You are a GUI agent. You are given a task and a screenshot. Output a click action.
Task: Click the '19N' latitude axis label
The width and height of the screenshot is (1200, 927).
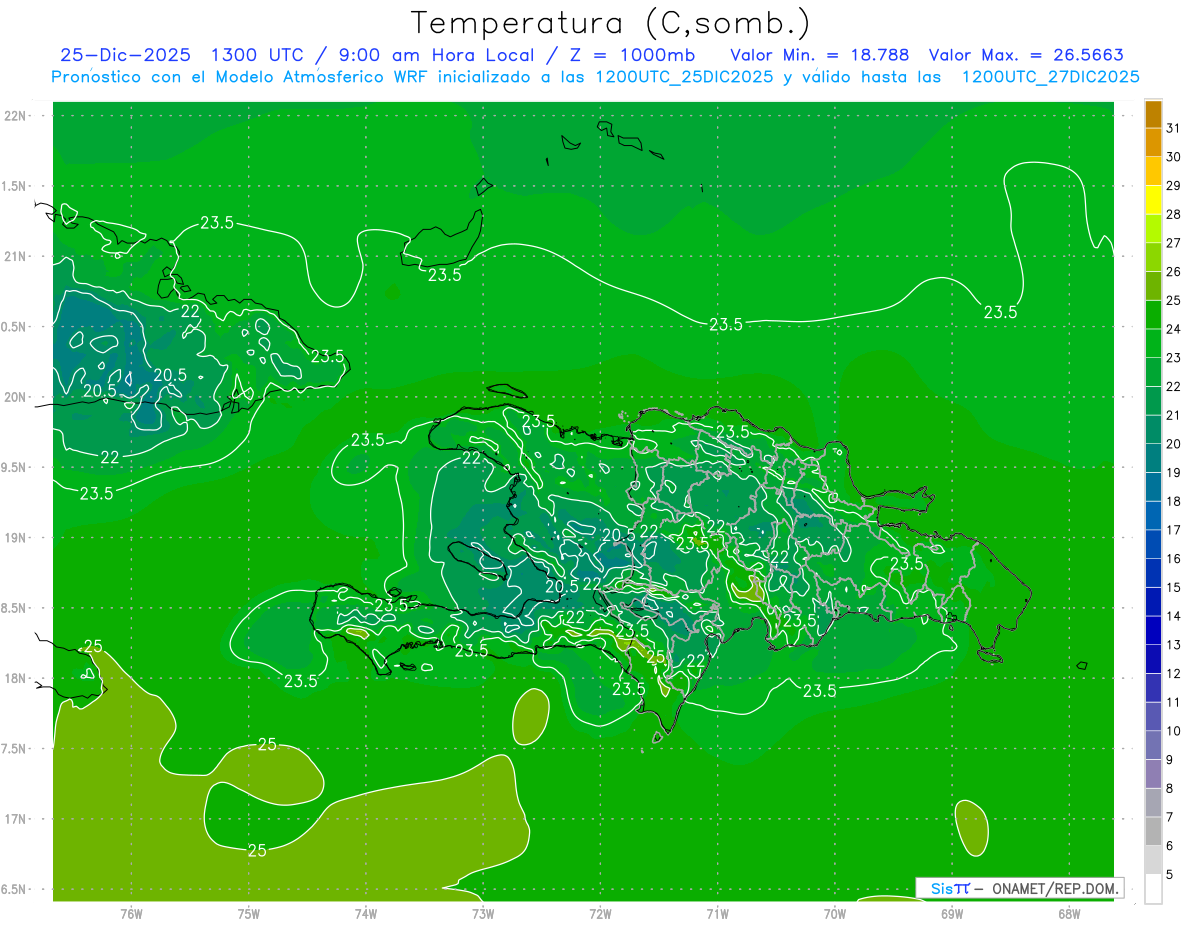point(17,537)
